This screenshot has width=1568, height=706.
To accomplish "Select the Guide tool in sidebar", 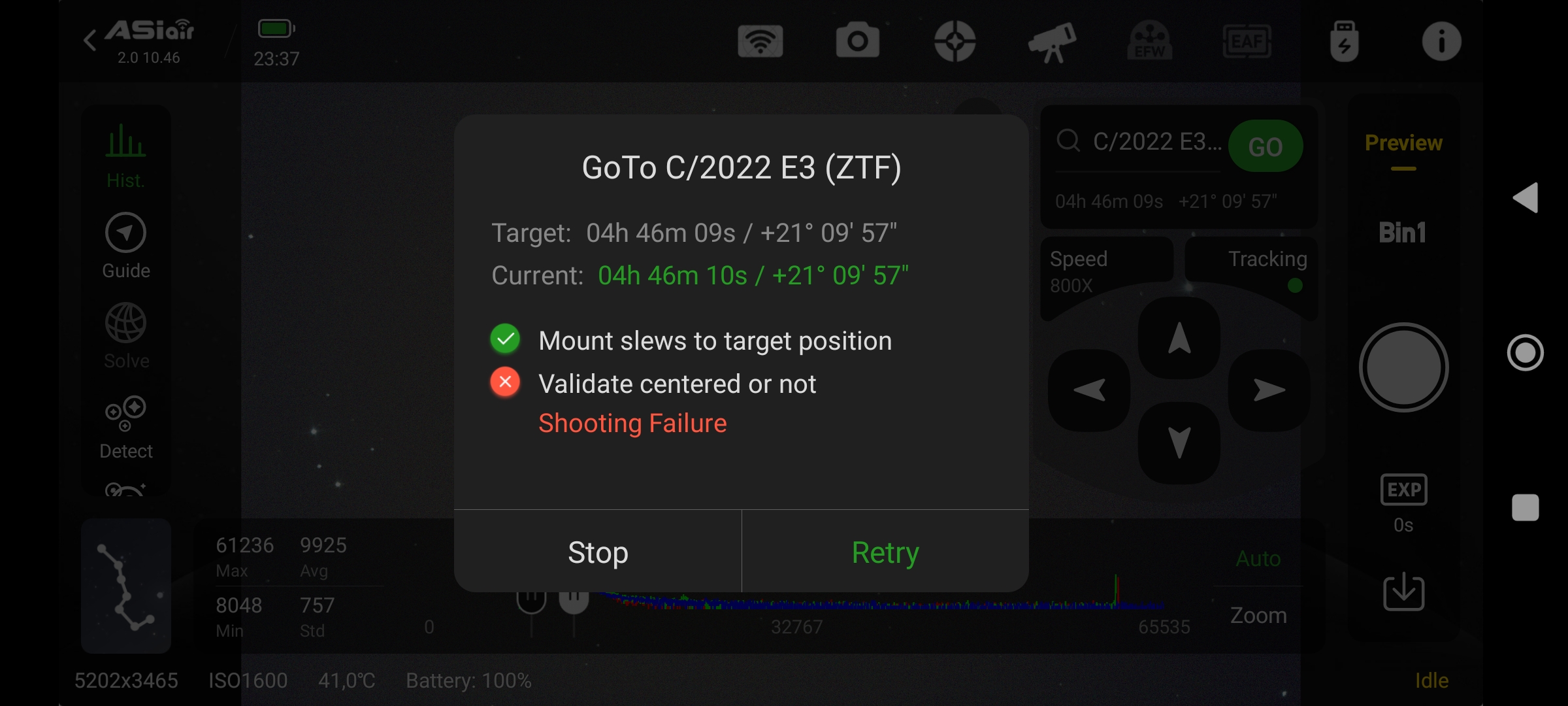I will [125, 246].
